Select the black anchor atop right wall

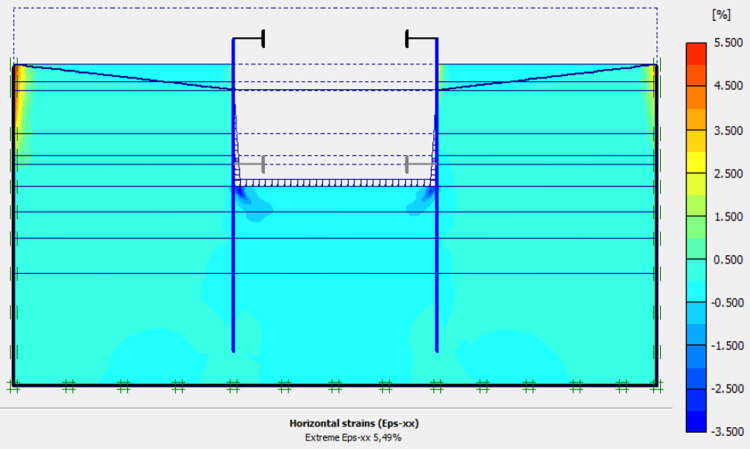click(421, 38)
